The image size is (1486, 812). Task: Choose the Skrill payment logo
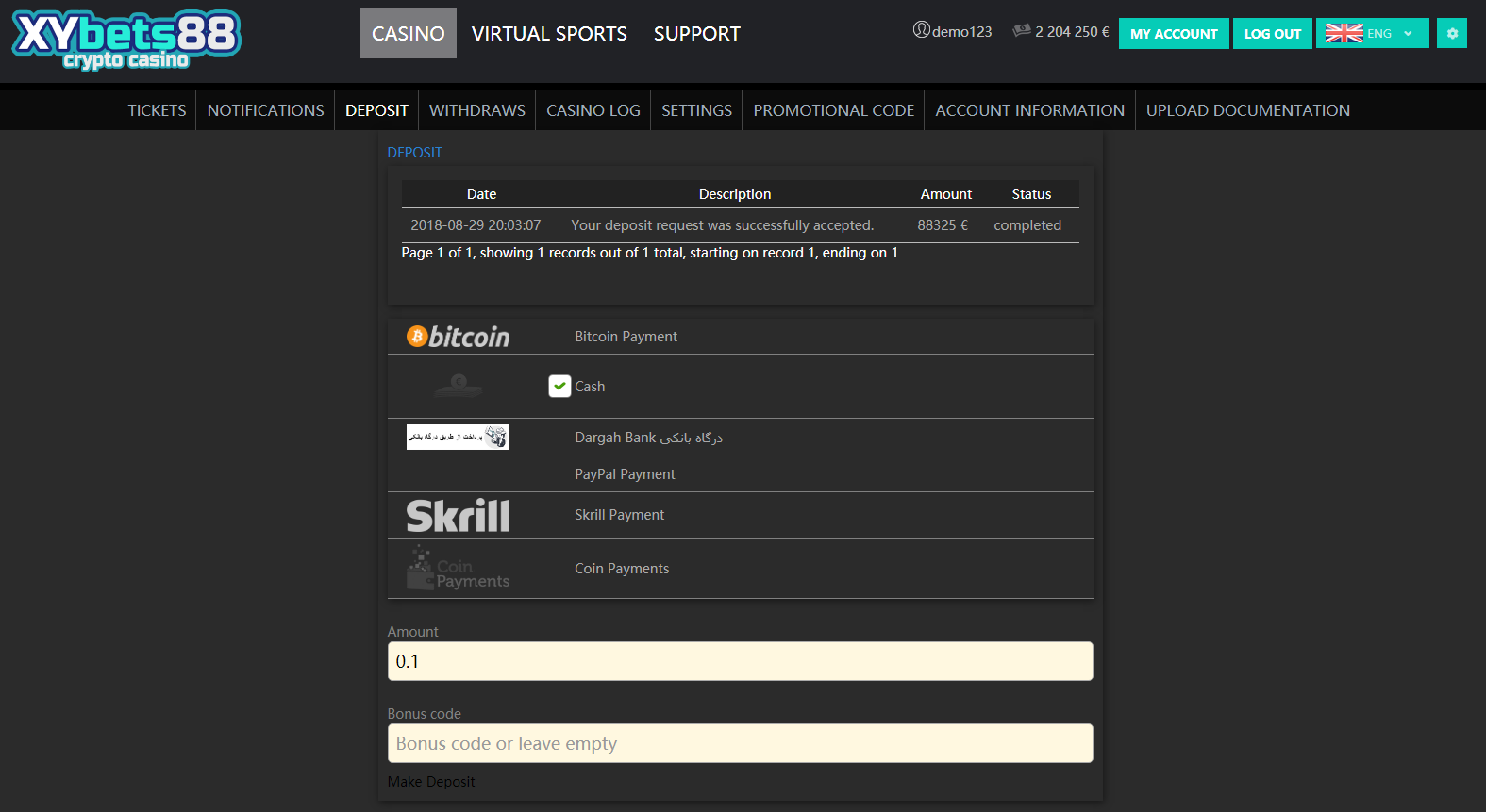(458, 516)
